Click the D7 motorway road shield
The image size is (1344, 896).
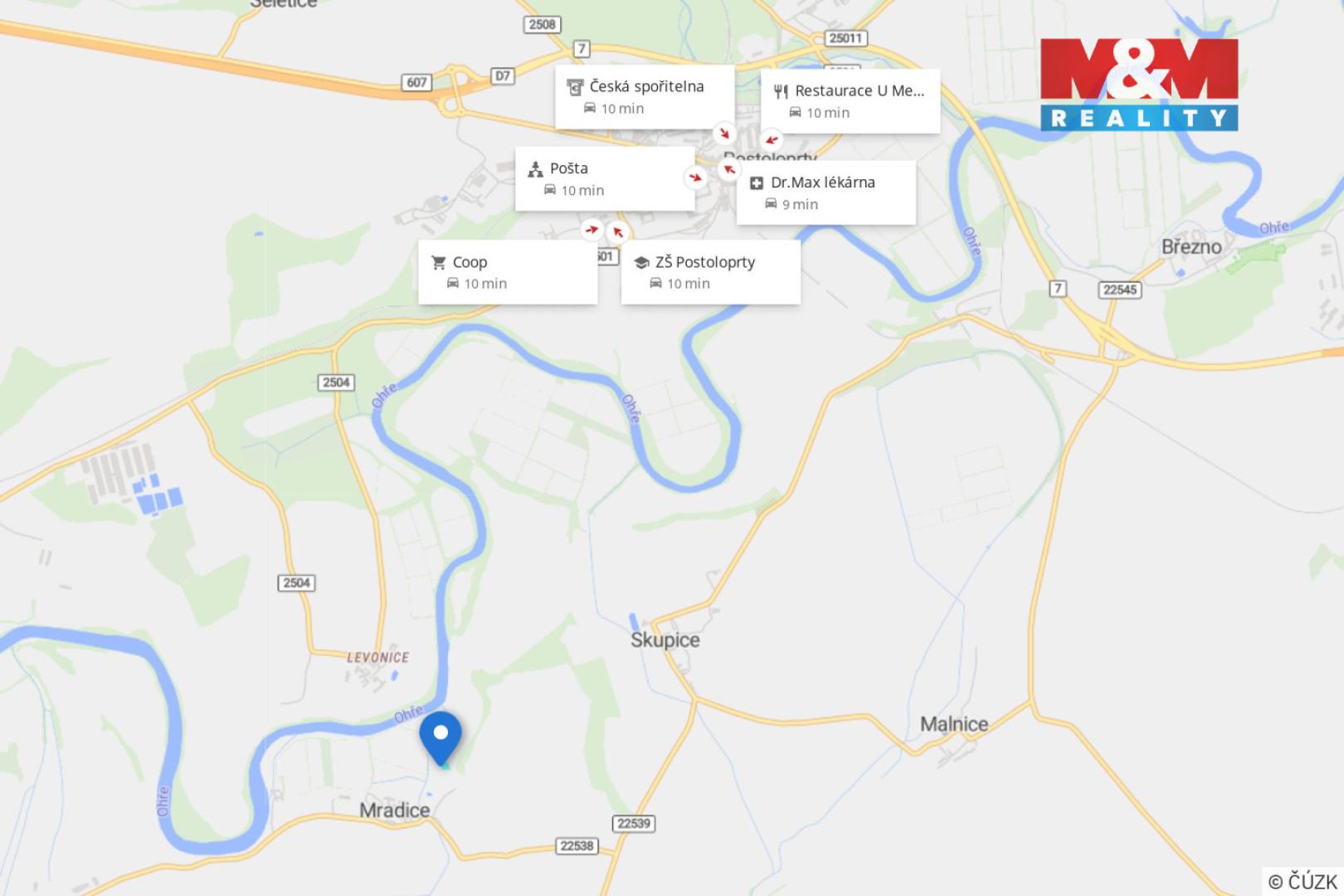point(503,76)
